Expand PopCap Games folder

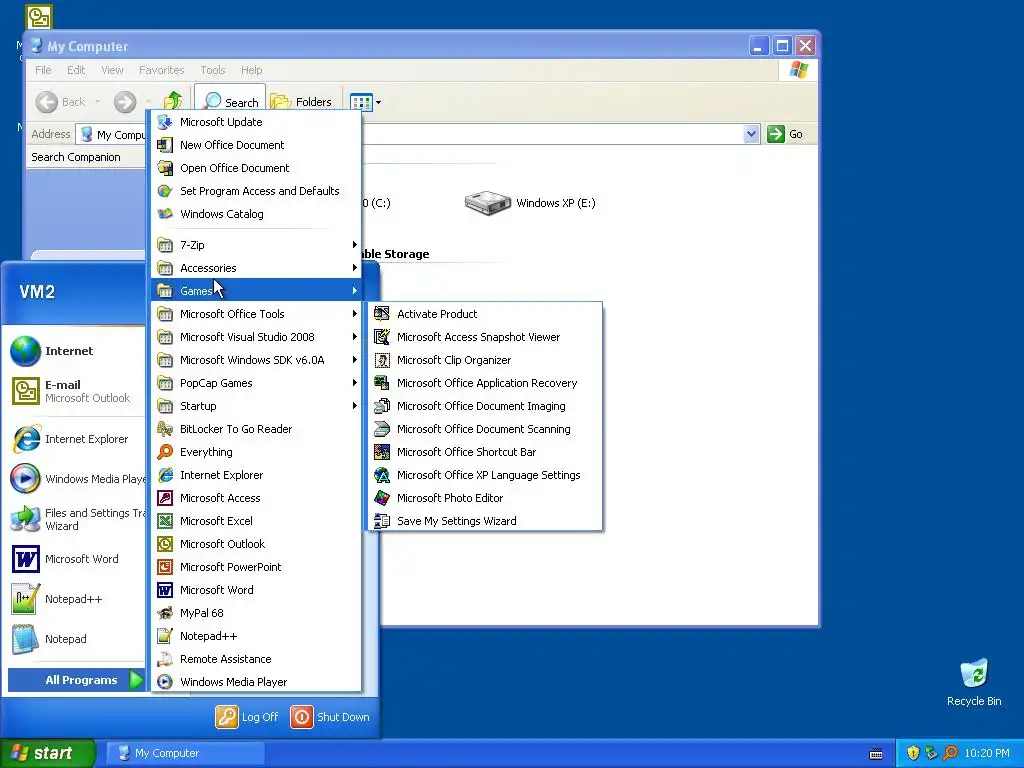pos(256,383)
